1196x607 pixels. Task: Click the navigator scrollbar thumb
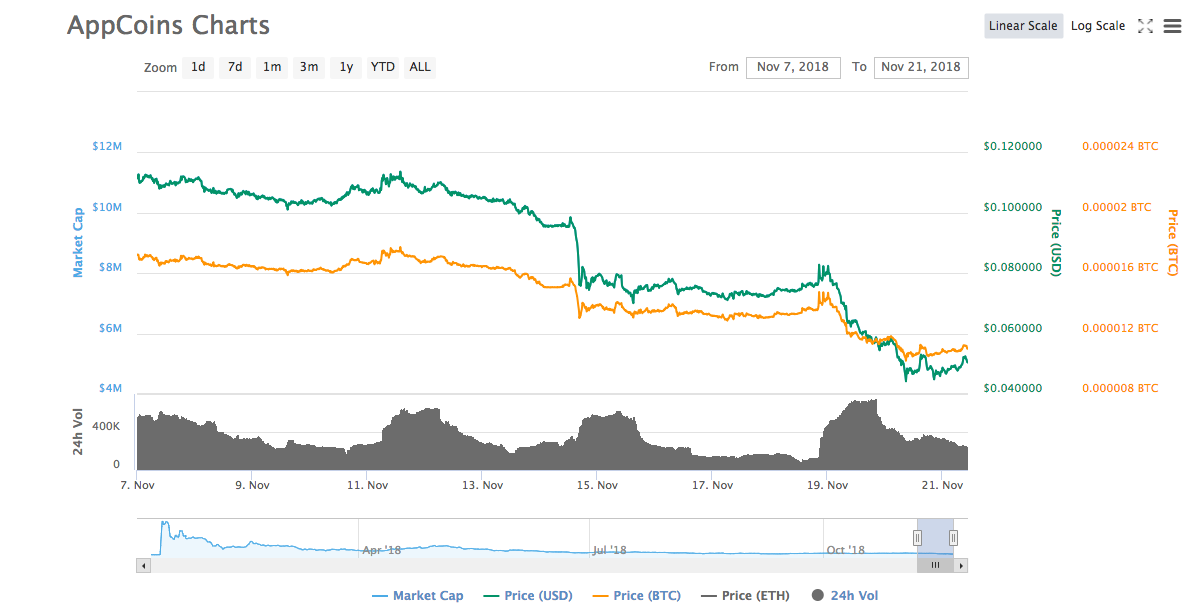click(935, 566)
